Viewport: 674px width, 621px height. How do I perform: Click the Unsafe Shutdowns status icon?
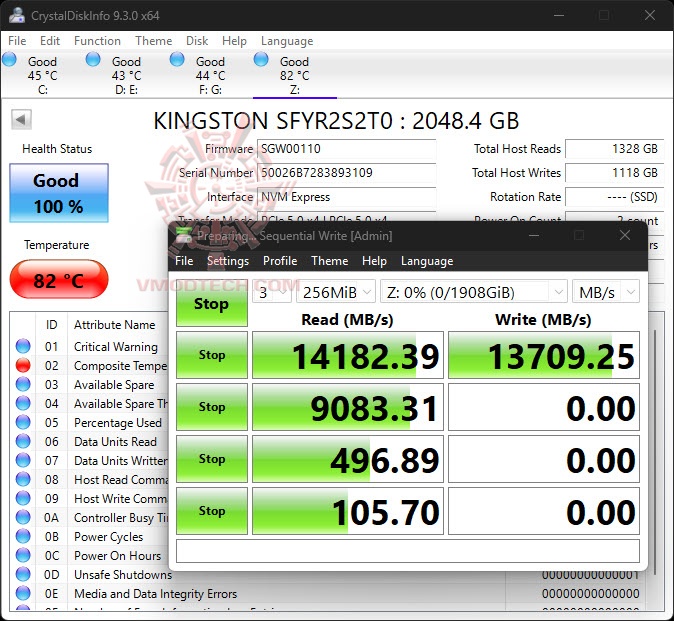(x=23, y=574)
